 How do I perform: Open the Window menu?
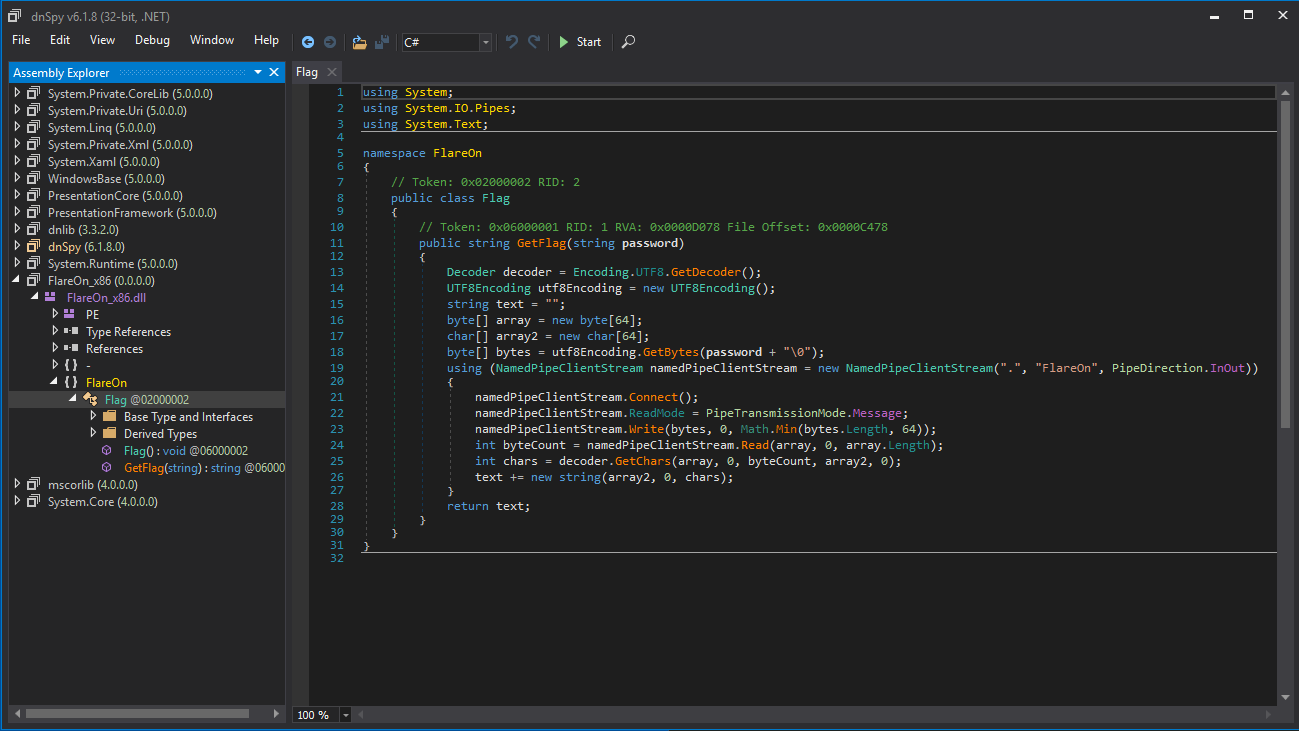[x=212, y=40]
